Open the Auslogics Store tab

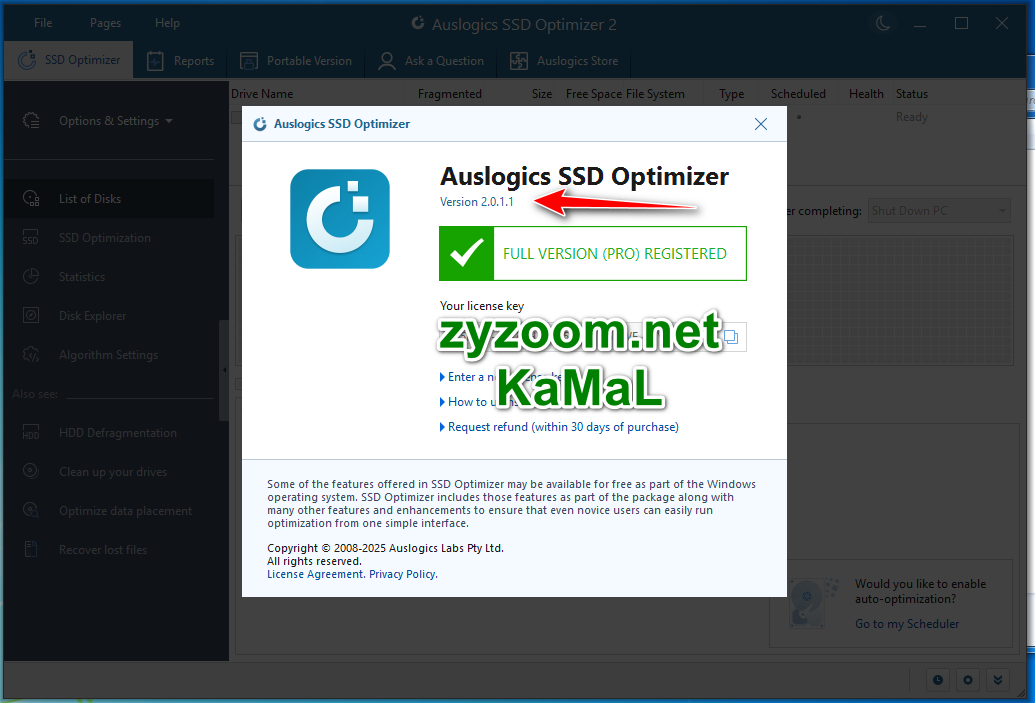(x=564, y=61)
